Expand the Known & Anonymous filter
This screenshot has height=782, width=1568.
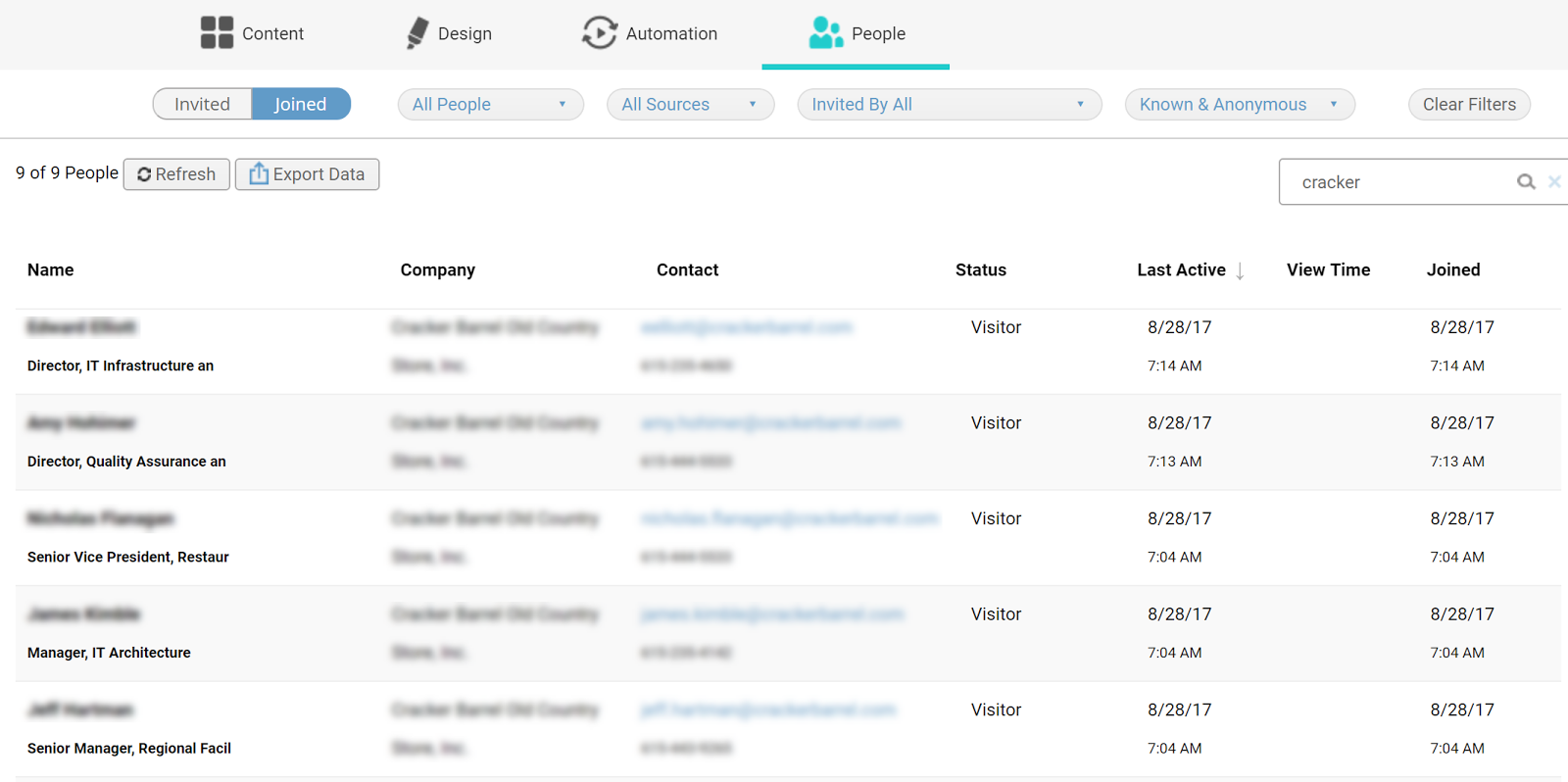pyautogui.click(x=1239, y=105)
